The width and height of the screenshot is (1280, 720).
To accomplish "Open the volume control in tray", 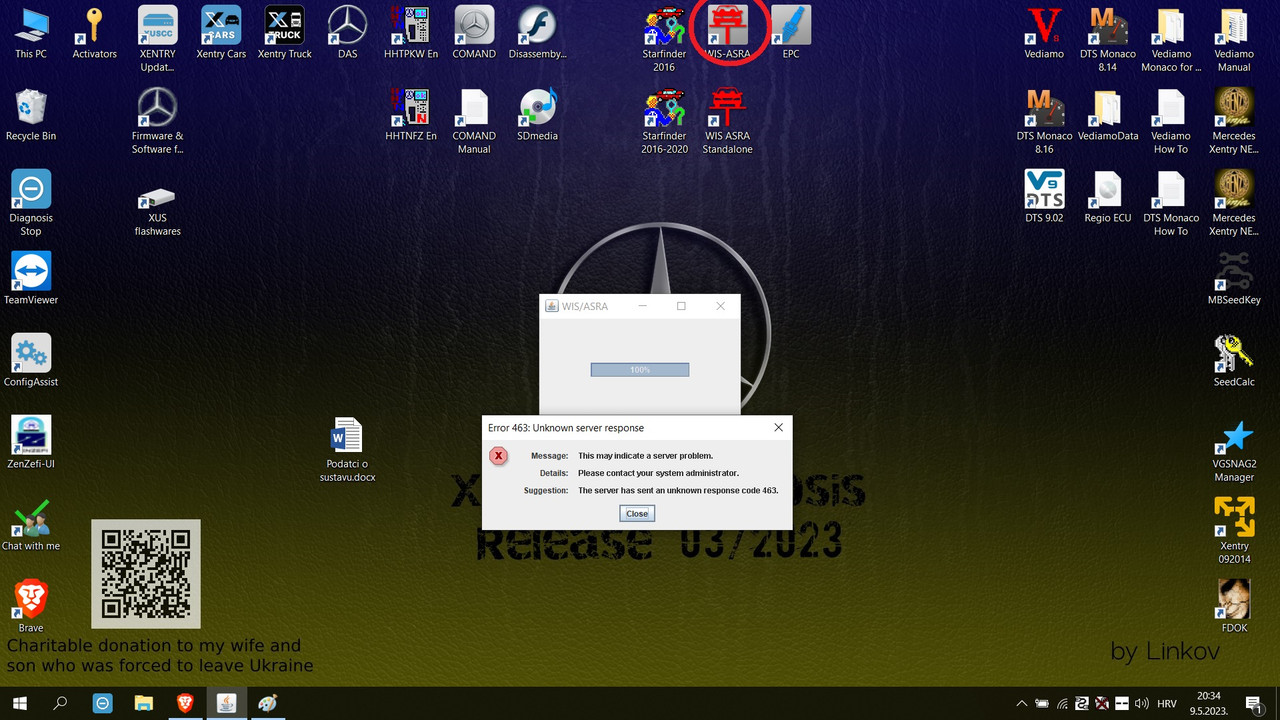I will coord(1141,704).
